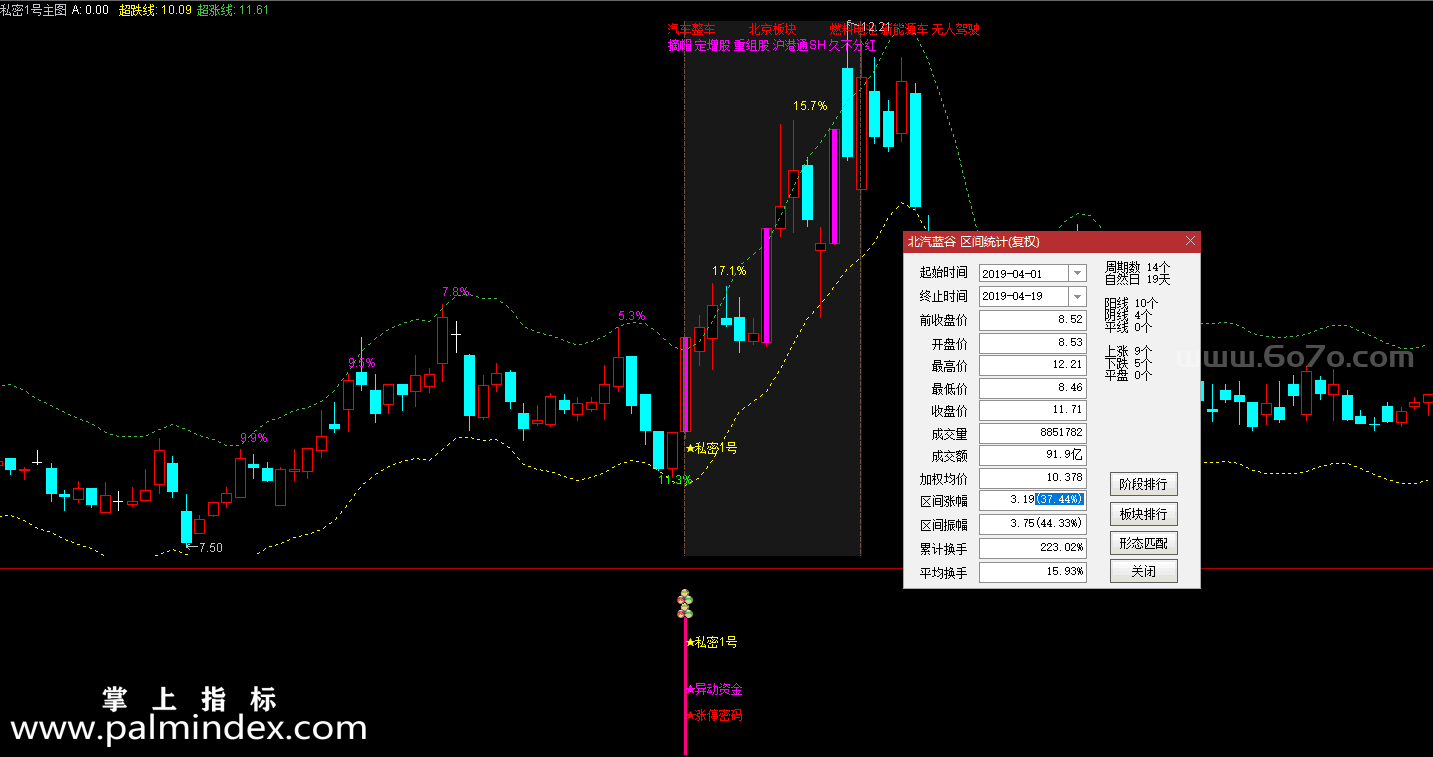Click the 累计换手 field showing 223.02%
This screenshot has width=1433, height=757.
click(1032, 548)
